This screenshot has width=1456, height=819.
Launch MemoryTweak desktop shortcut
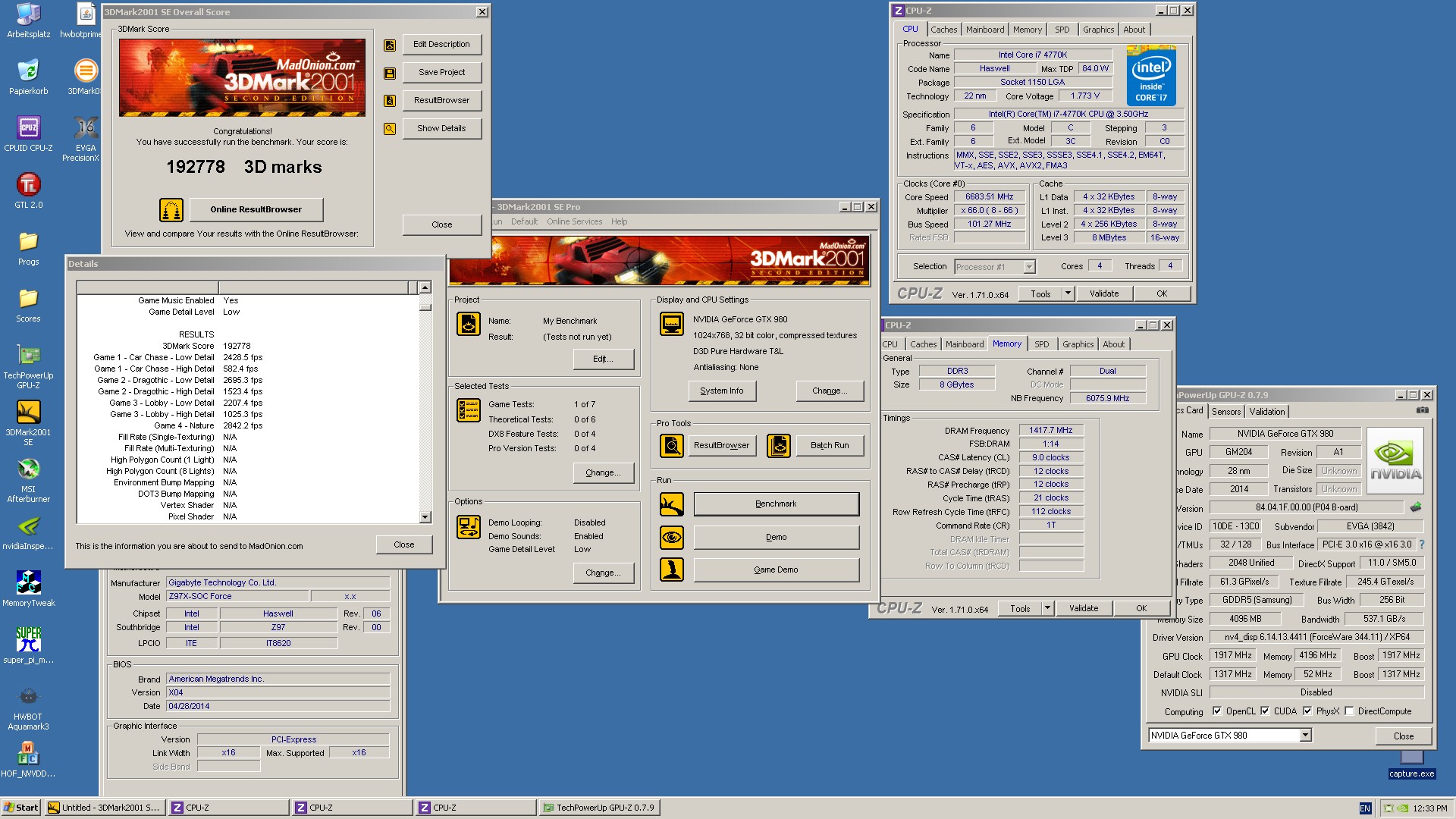(x=29, y=589)
